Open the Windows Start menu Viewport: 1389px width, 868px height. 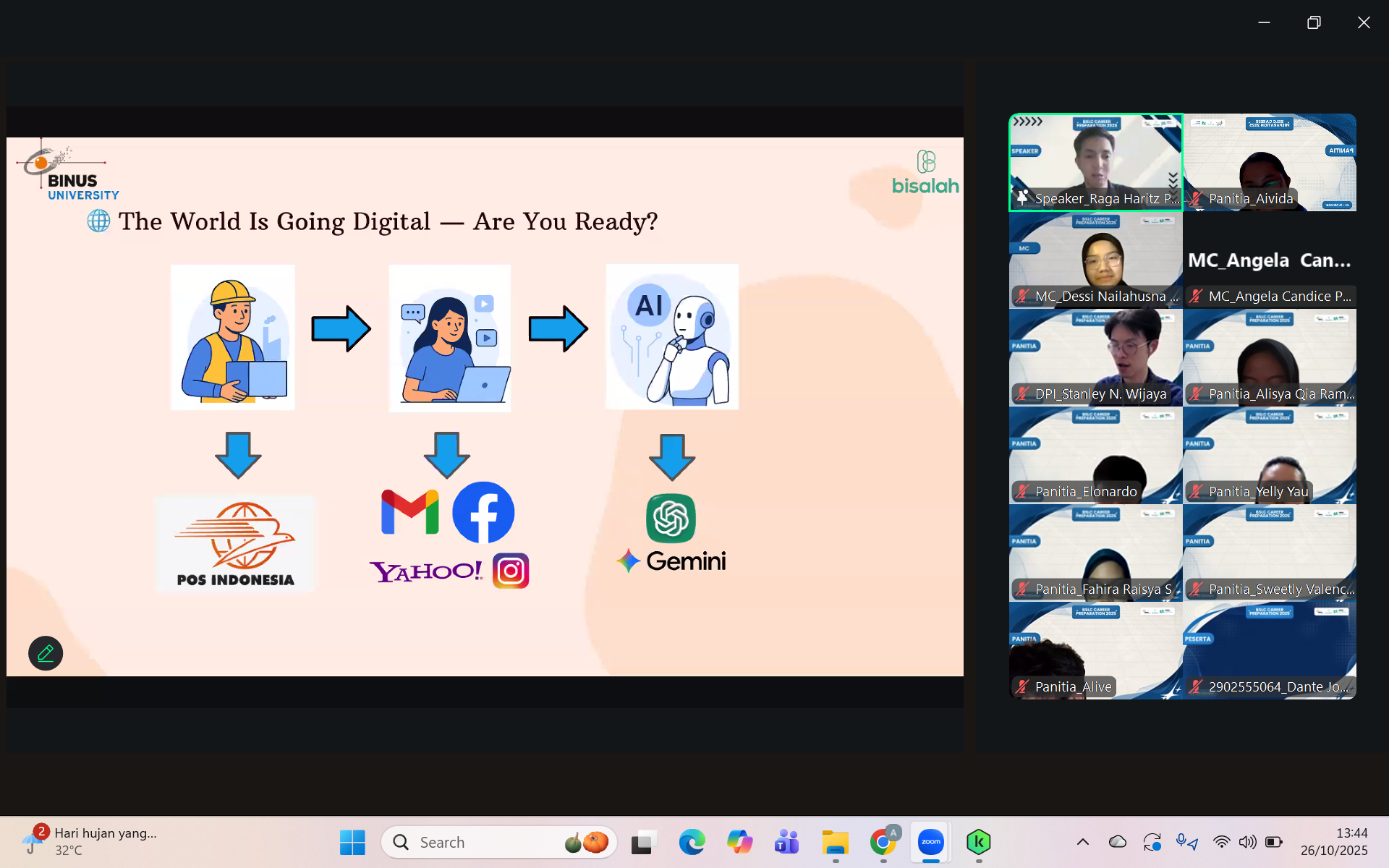click(x=352, y=842)
